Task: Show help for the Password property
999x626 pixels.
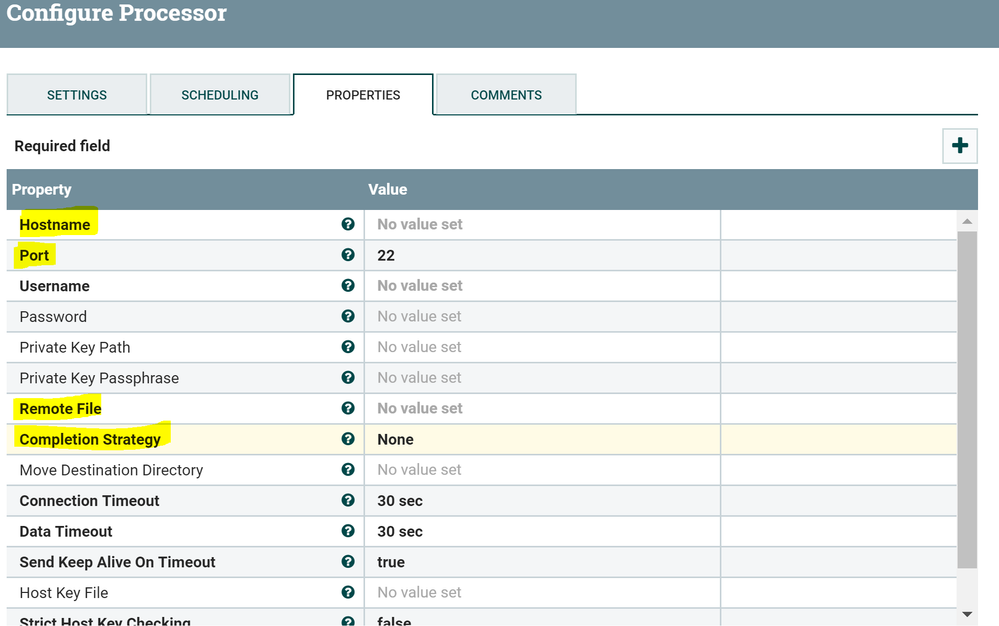Action: (x=348, y=316)
